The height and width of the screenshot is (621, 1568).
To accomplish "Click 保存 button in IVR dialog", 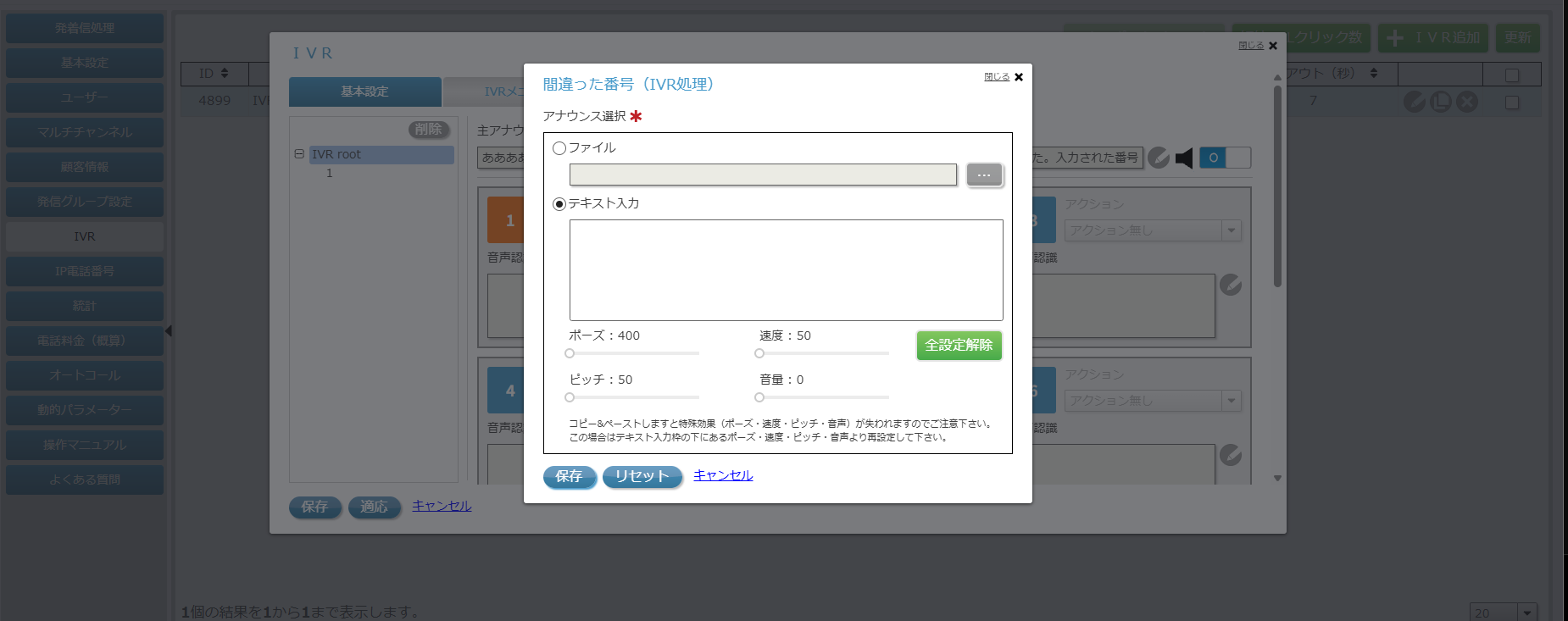I will click(315, 507).
